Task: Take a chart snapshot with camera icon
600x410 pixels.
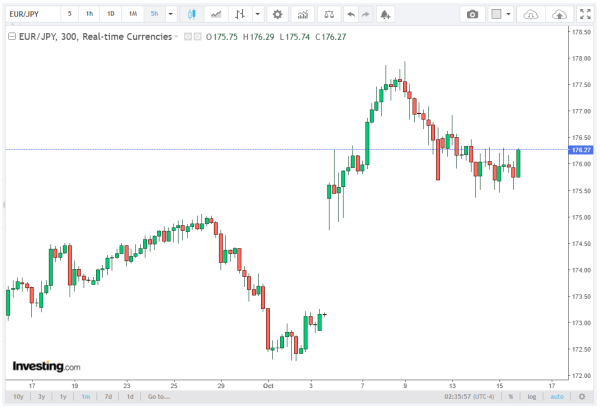Action: click(x=473, y=14)
